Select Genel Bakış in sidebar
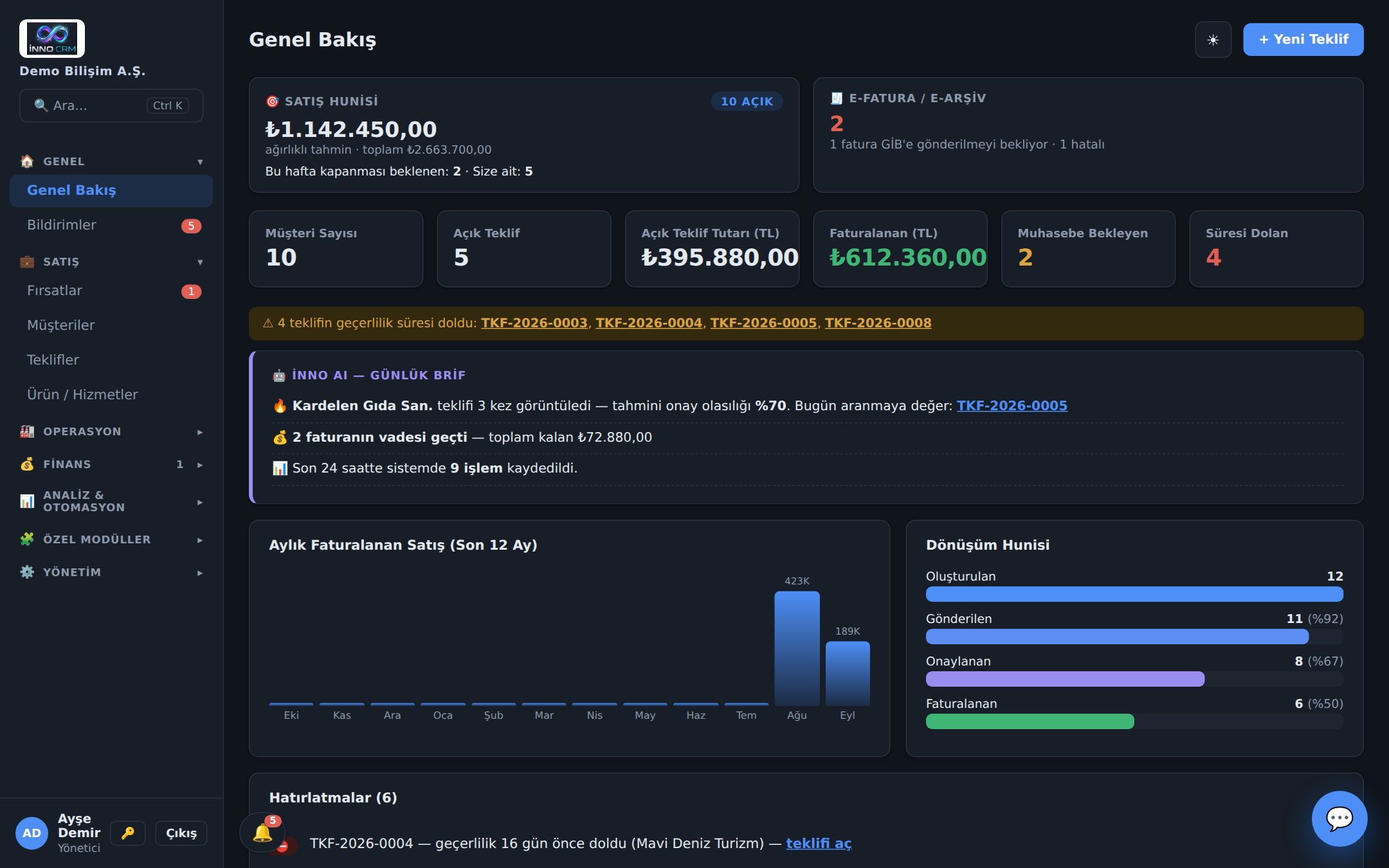This screenshot has width=1389, height=868. tap(111, 191)
